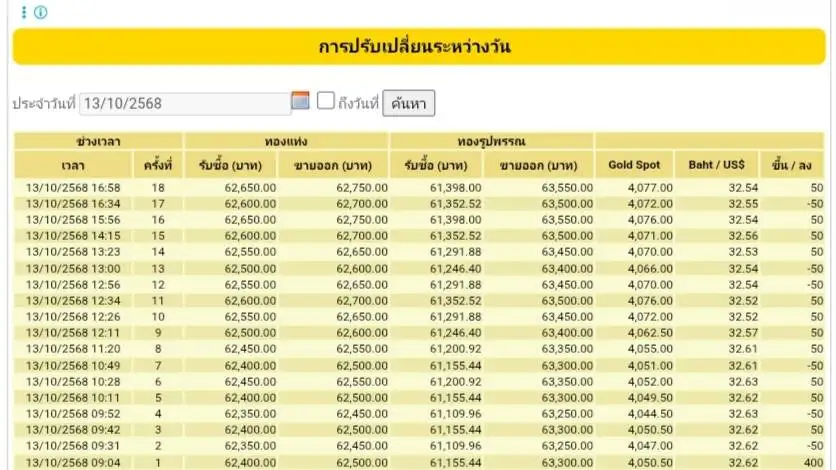Click the three-dot options icon
The width and height of the screenshot is (836, 470).
(24, 13)
